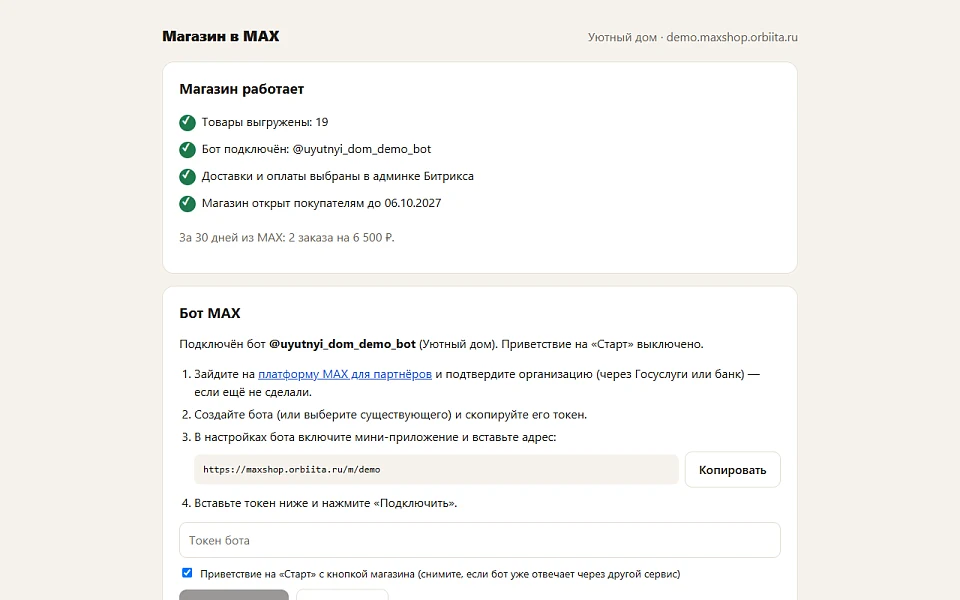Viewport: 960px width, 600px height.
Task: Uncheck the "Приветствие на «Старт»" checkbox
Action: 187,573
